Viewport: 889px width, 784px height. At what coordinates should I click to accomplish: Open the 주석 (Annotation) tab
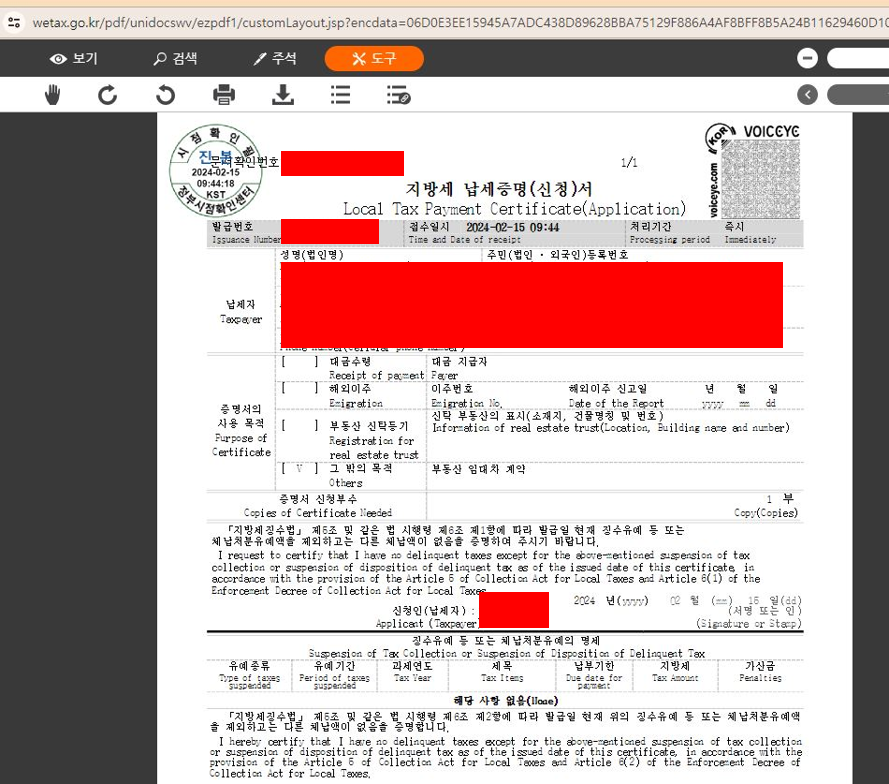[x=275, y=58]
